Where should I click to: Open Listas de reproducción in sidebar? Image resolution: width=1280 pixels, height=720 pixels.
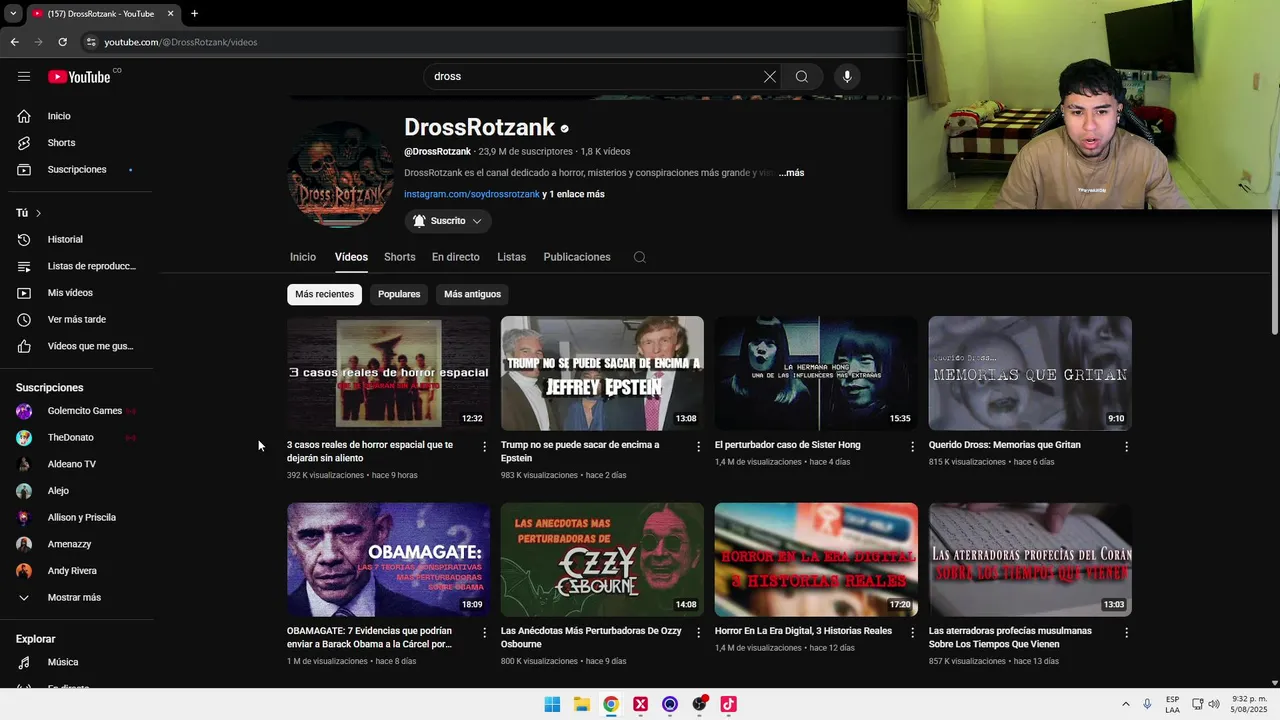tap(78, 266)
